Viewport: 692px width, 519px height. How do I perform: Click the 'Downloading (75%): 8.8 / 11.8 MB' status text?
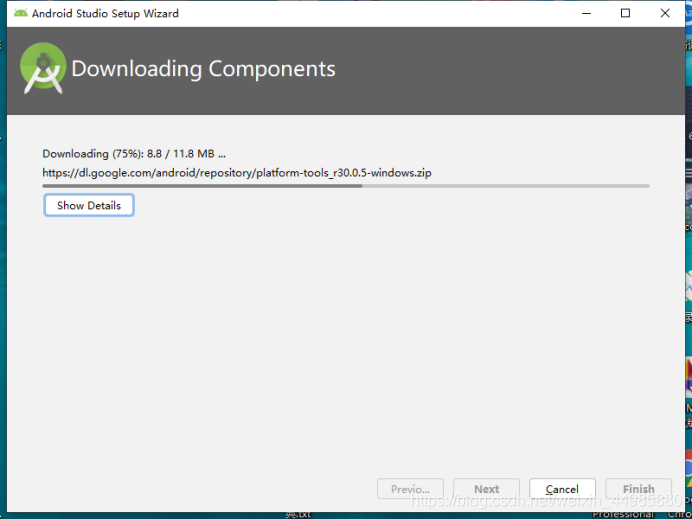134,154
